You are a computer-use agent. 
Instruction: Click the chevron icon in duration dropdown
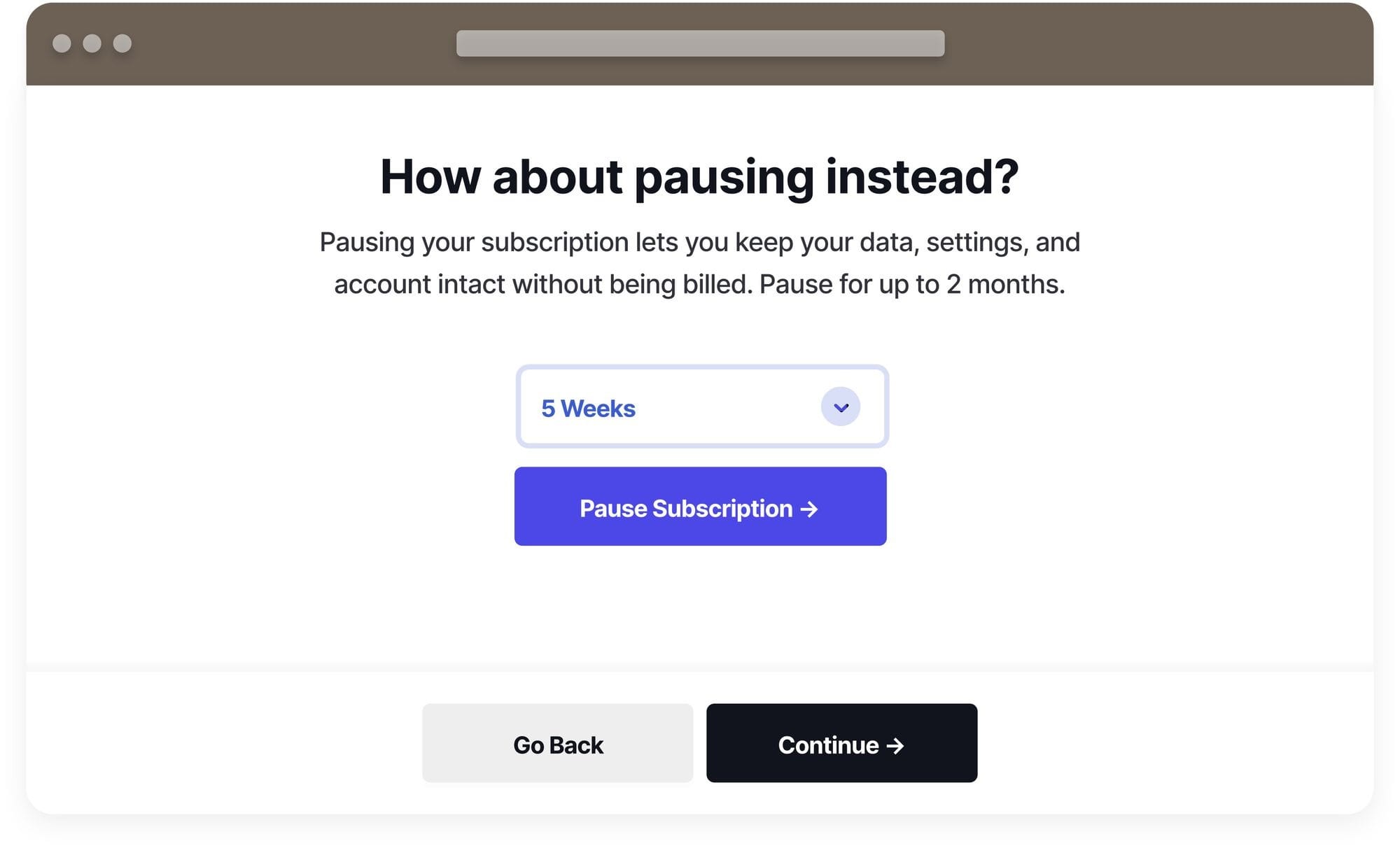coord(841,407)
